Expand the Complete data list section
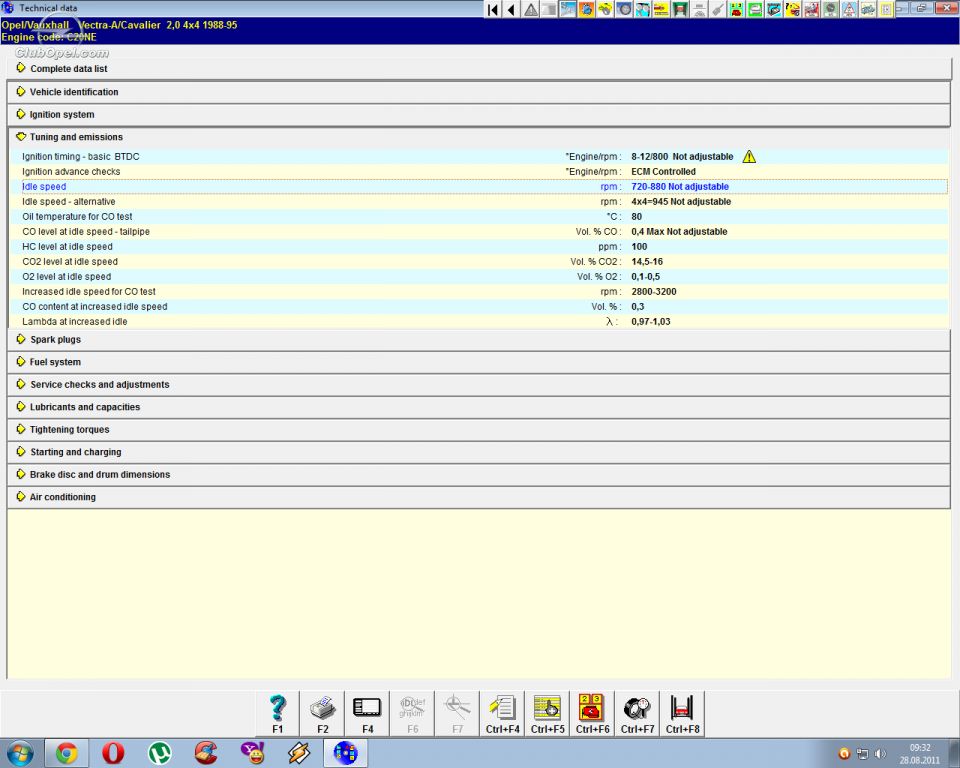The image size is (960, 768). tap(480, 69)
